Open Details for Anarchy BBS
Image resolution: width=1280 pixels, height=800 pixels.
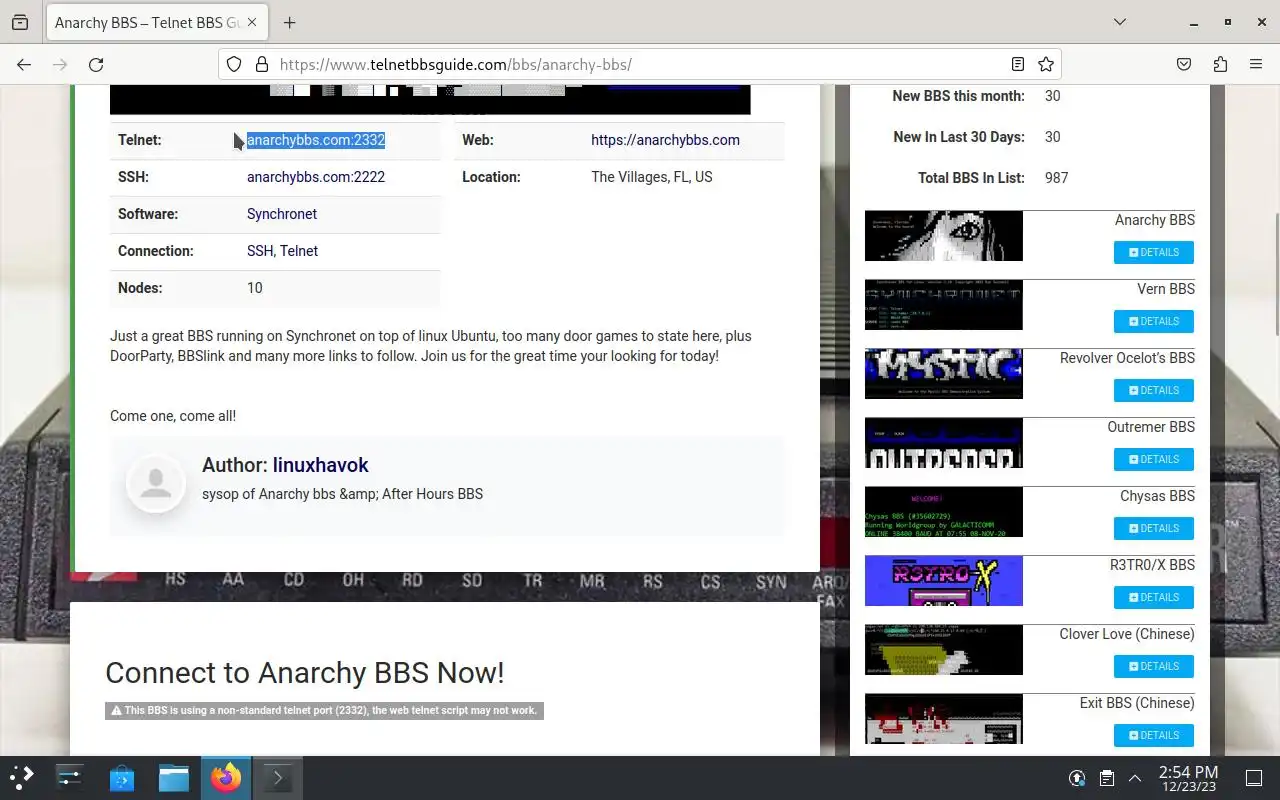point(1154,252)
